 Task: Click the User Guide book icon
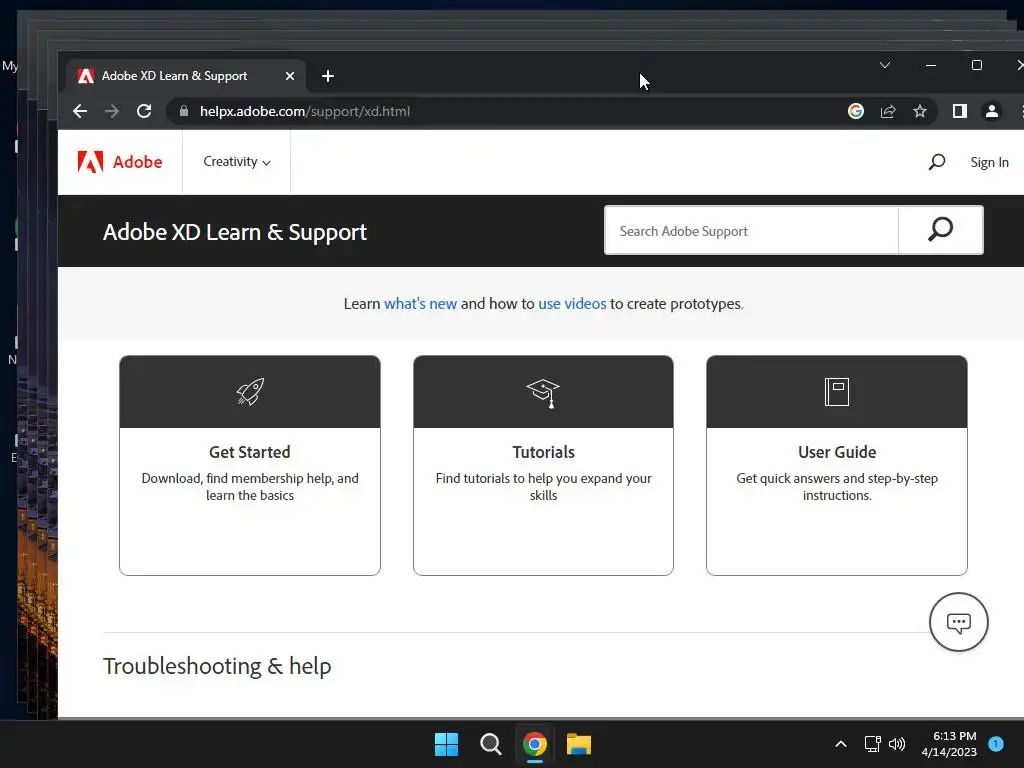click(837, 392)
